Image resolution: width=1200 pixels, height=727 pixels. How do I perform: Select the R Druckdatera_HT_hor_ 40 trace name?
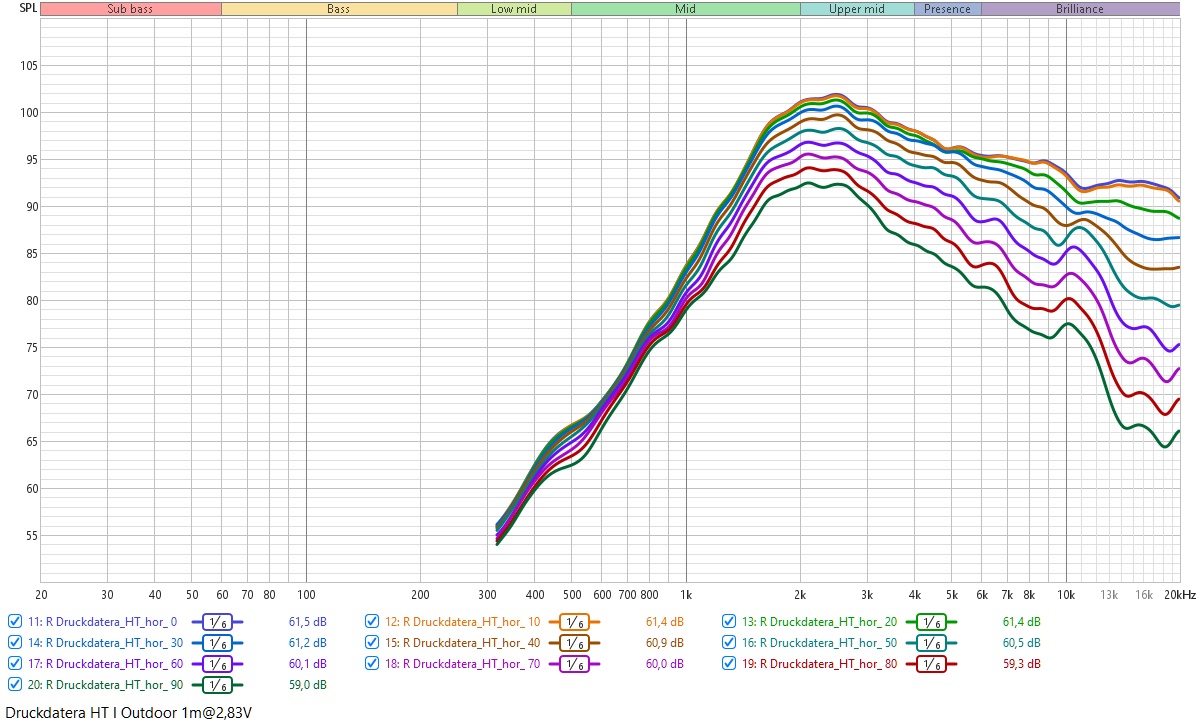[461, 643]
